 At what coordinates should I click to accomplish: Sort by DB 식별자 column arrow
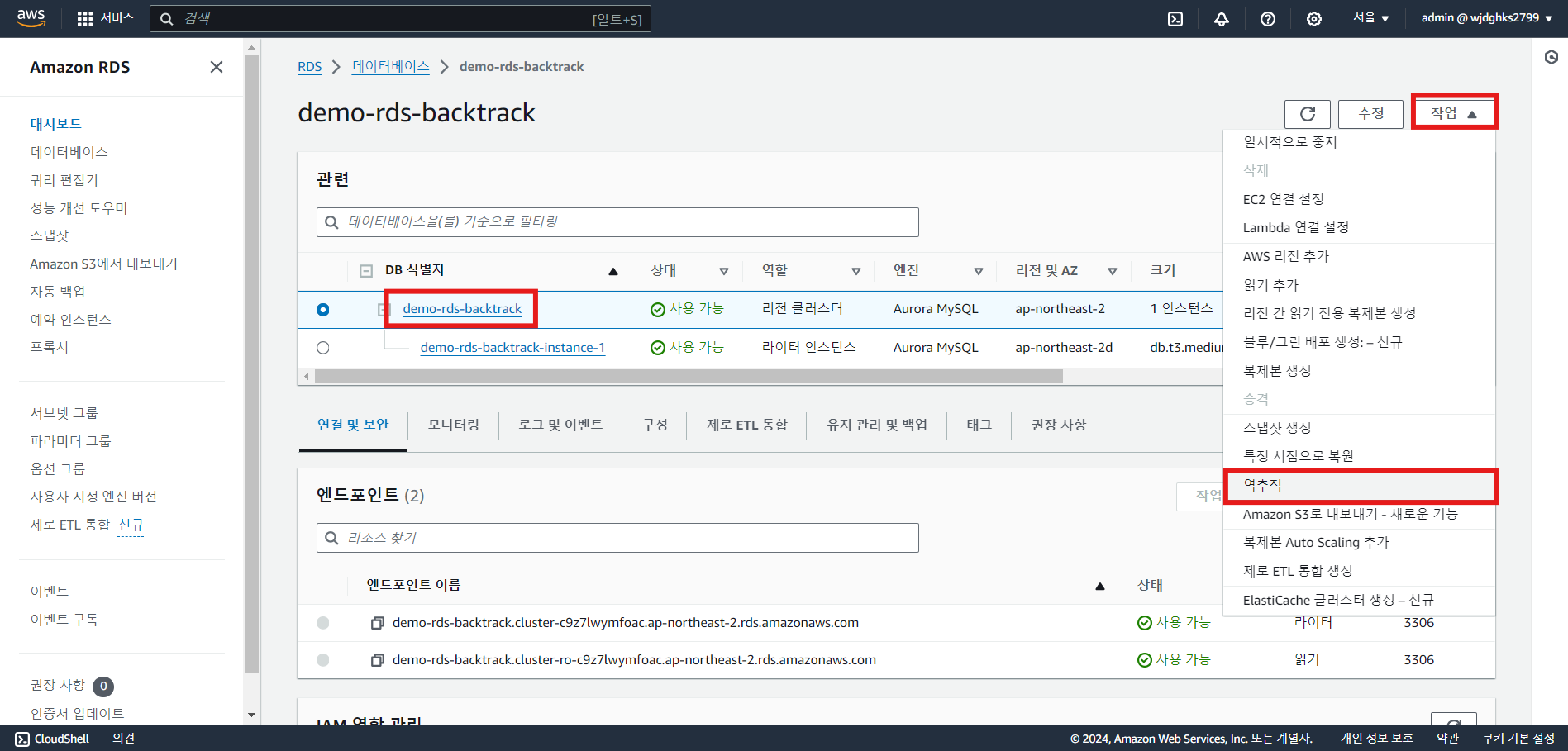pos(612,271)
